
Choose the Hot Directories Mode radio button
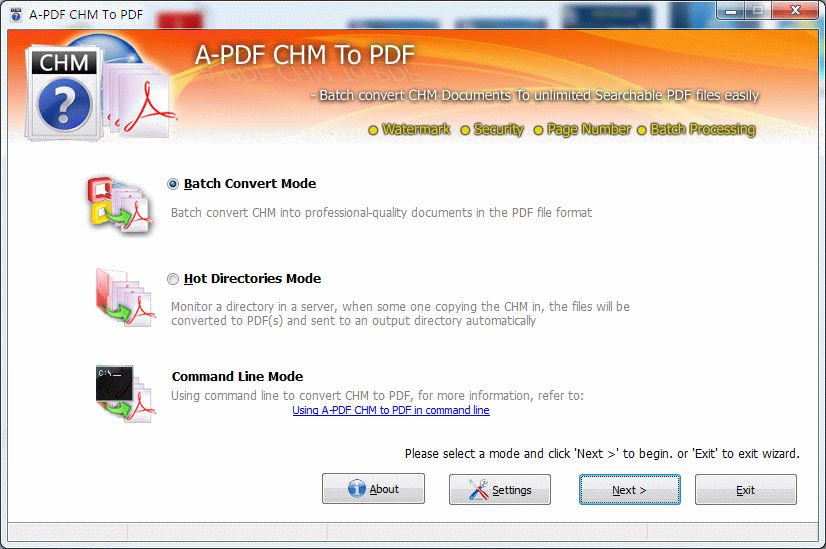[174, 279]
